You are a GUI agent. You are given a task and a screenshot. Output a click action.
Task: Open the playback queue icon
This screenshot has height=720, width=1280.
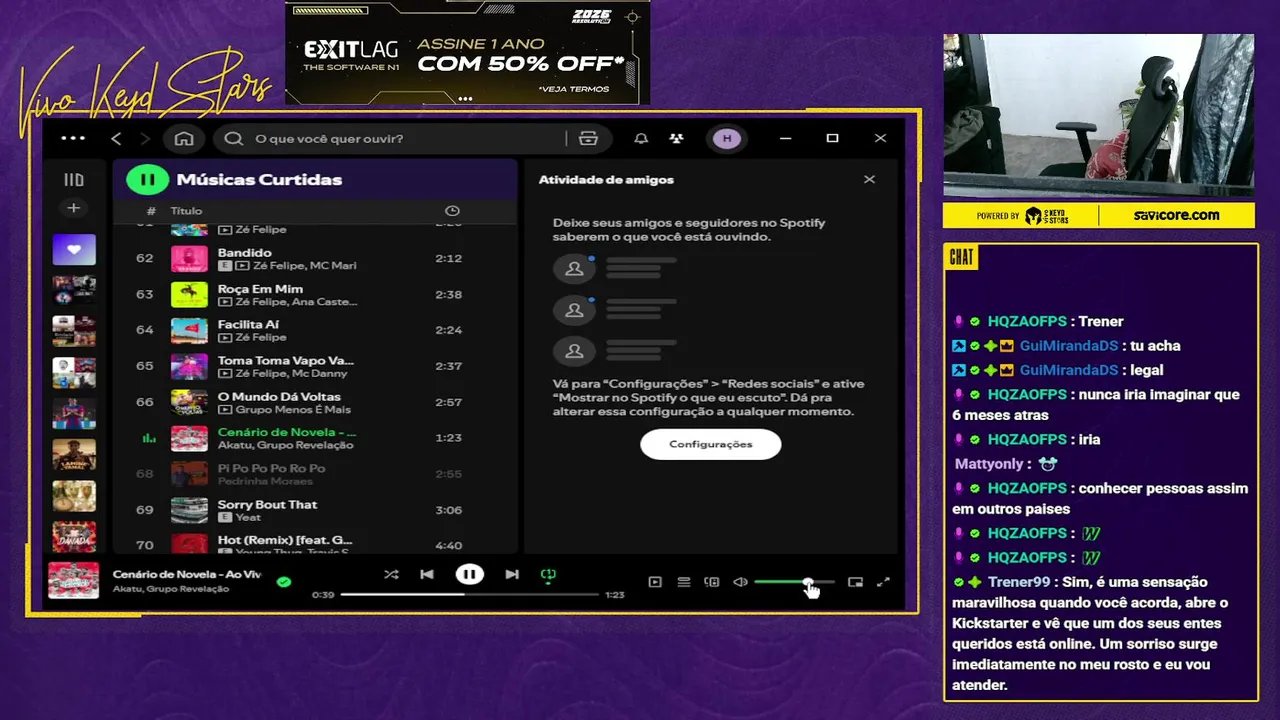(x=684, y=582)
